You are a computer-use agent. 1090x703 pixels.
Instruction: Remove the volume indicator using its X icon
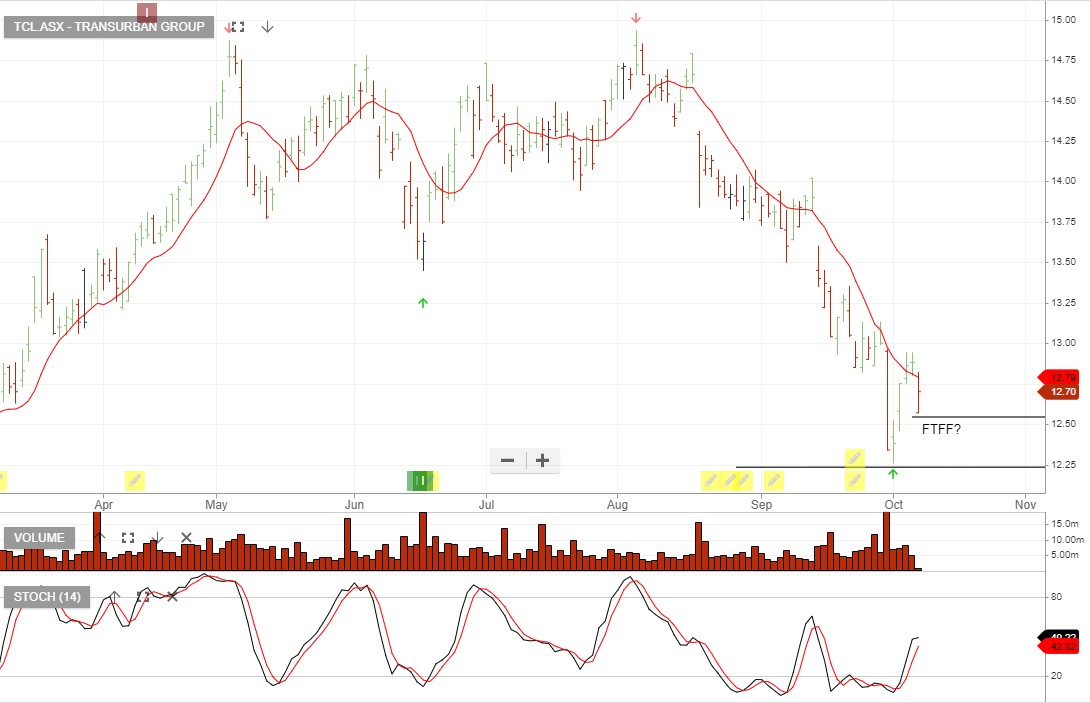click(x=186, y=537)
